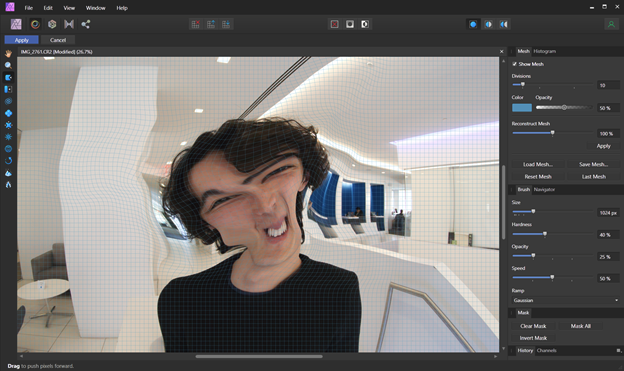Select the Liquify Push Left tool
This screenshot has height=371, width=624.
click(8, 90)
